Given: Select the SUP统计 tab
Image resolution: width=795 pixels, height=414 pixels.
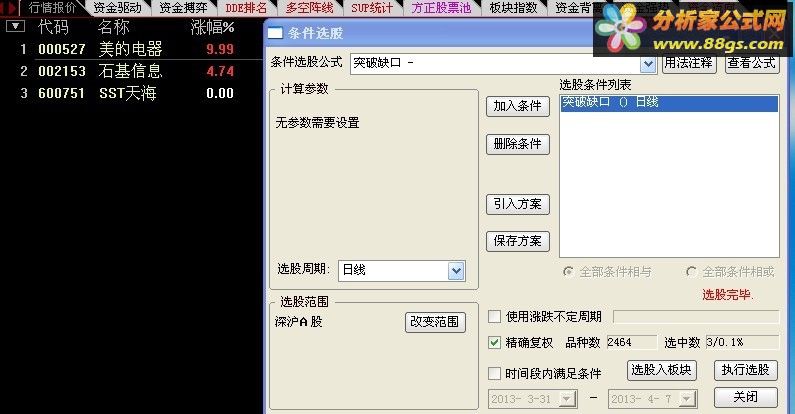Looking at the screenshot, I should click(372, 7).
